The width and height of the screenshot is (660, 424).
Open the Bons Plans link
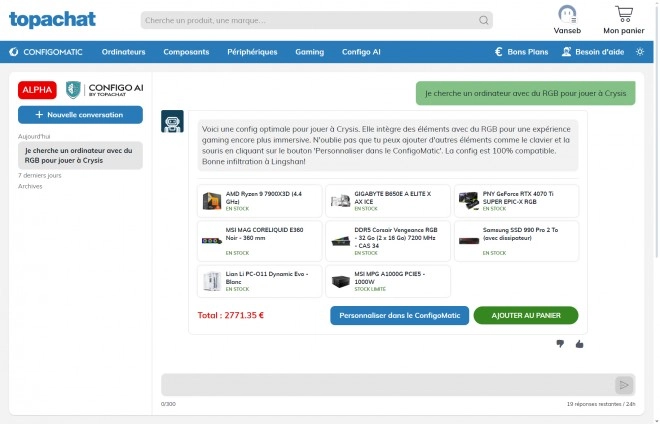527,52
